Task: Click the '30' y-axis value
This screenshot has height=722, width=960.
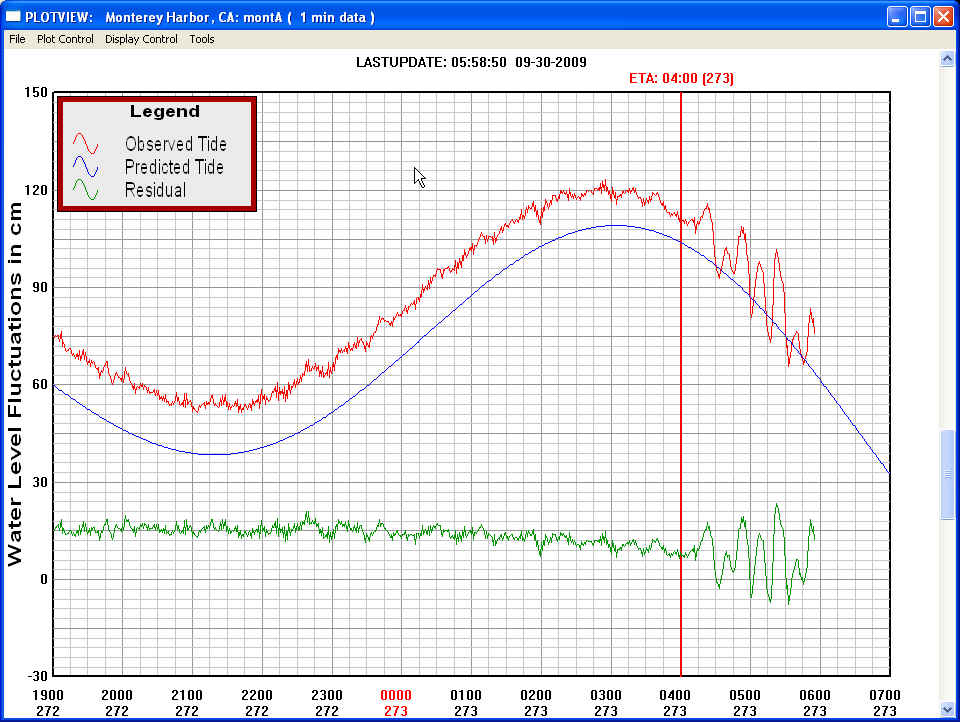Action: [39, 482]
